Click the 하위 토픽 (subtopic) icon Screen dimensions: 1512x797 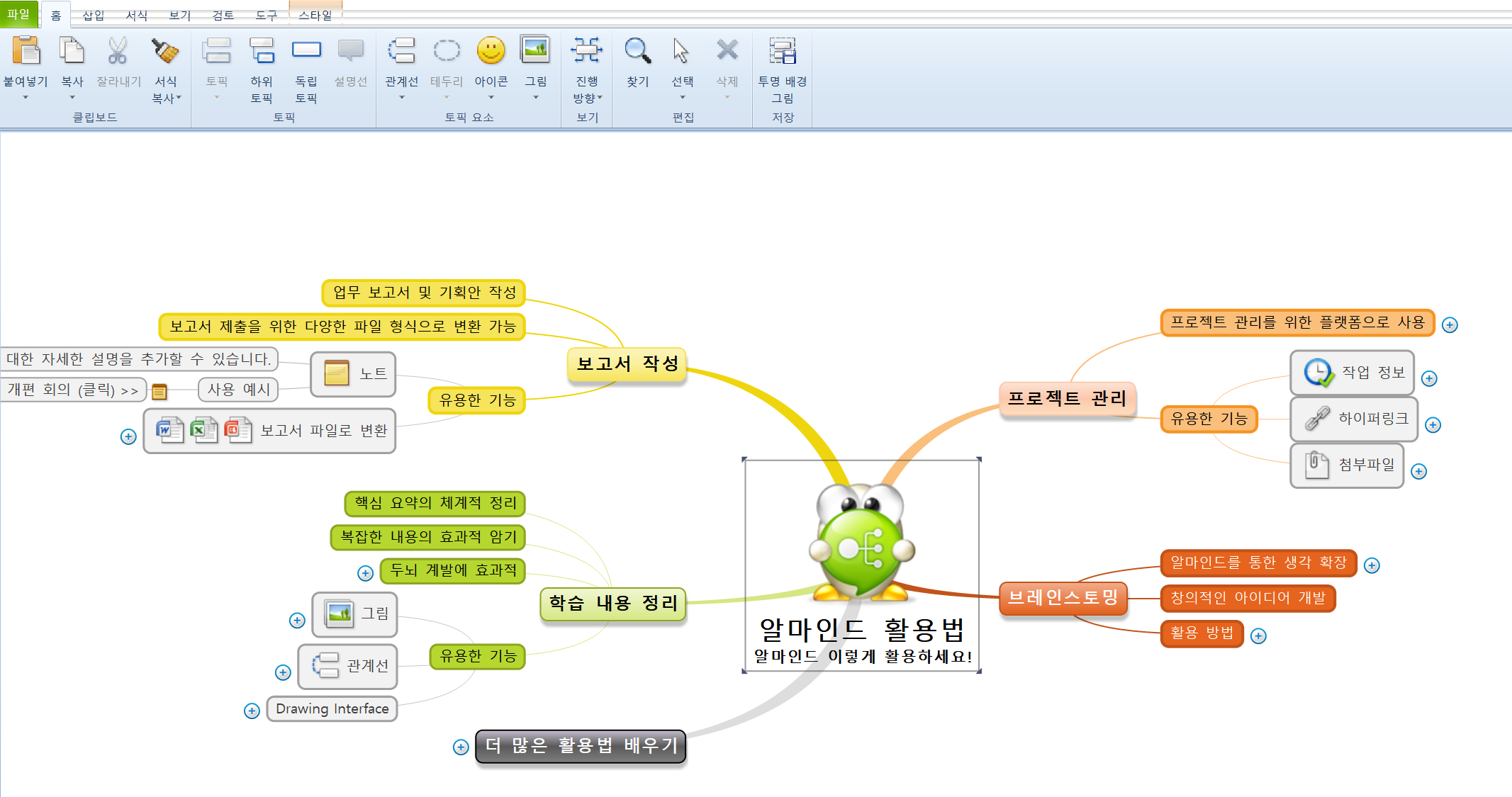click(x=262, y=50)
